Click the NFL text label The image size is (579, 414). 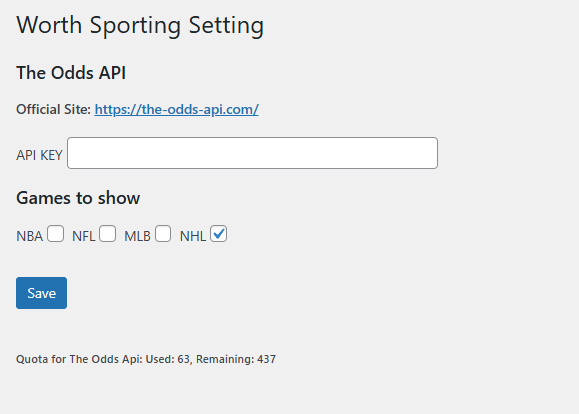[83, 236]
